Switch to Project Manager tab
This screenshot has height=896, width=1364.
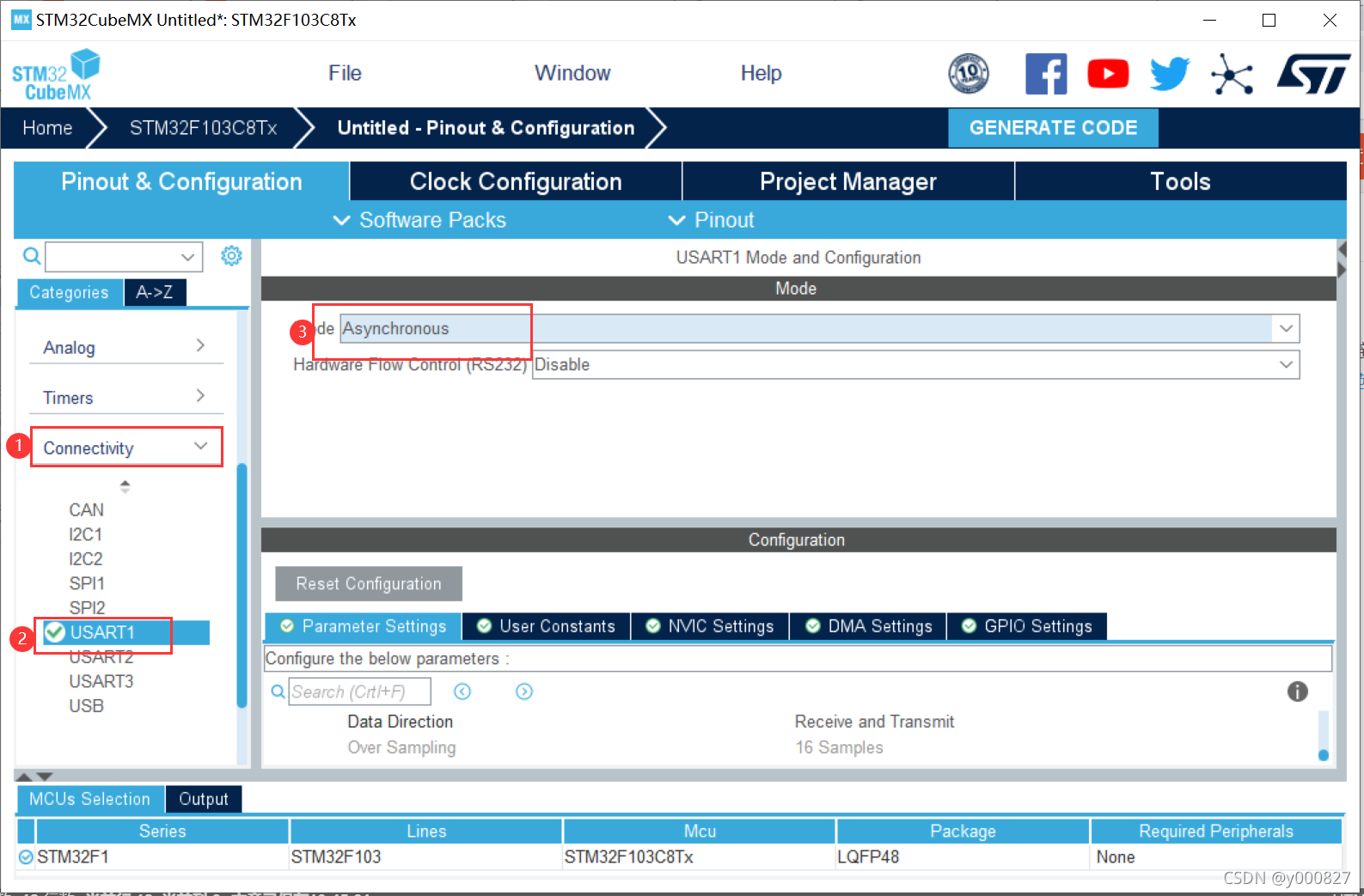tap(848, 181)
